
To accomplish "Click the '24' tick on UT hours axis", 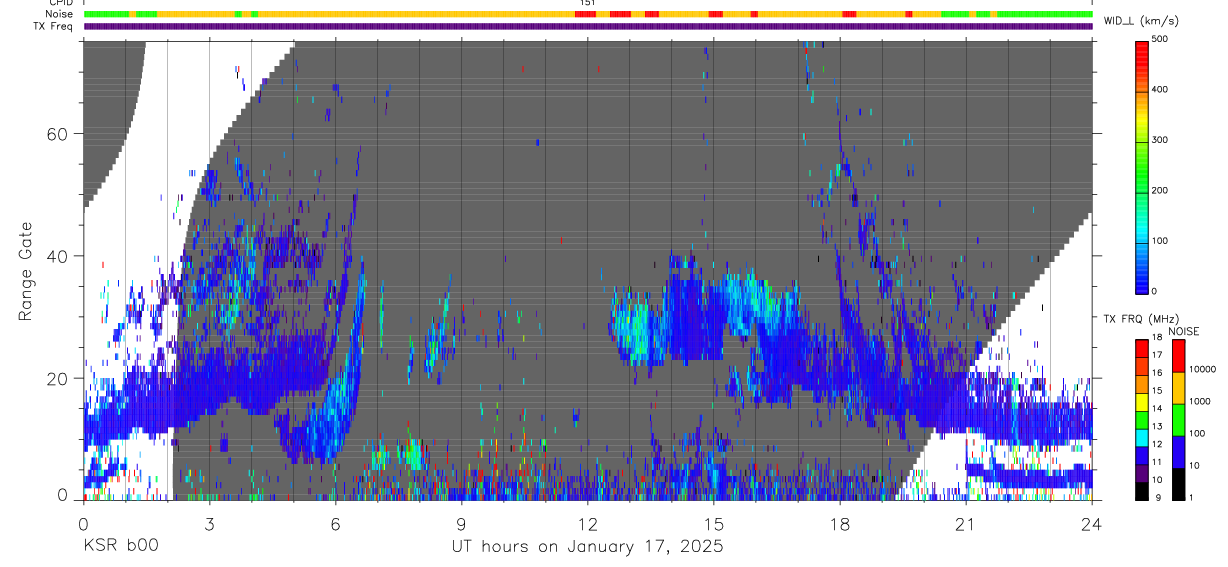I will [1092, 523].
